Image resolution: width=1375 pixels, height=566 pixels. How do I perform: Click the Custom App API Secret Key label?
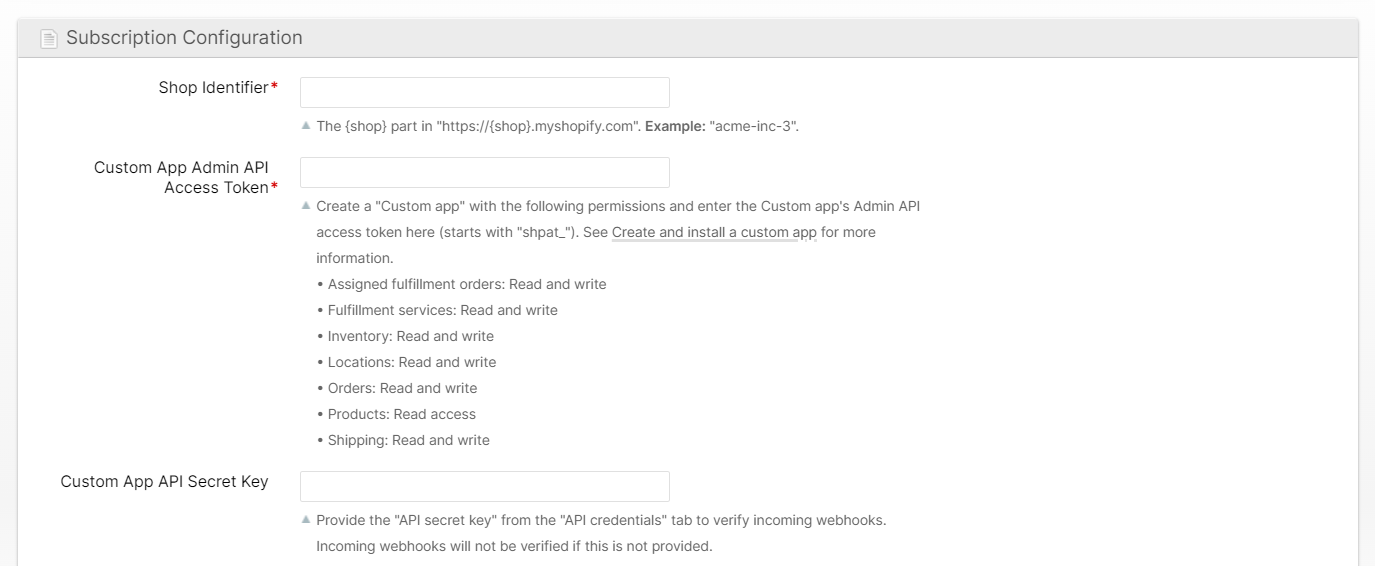(164, 482)
